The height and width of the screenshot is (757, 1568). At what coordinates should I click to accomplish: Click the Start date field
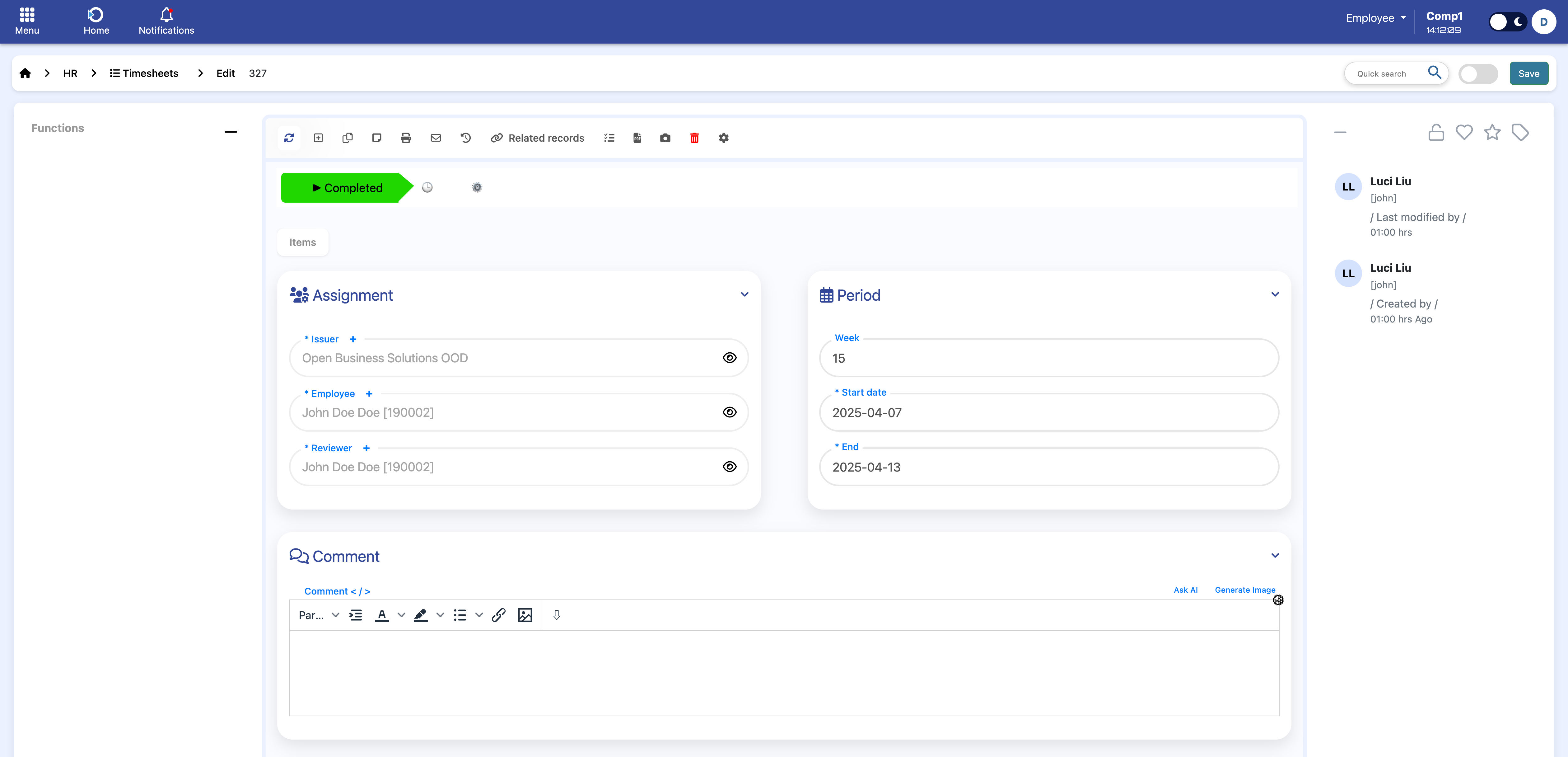pos(1049,412)
